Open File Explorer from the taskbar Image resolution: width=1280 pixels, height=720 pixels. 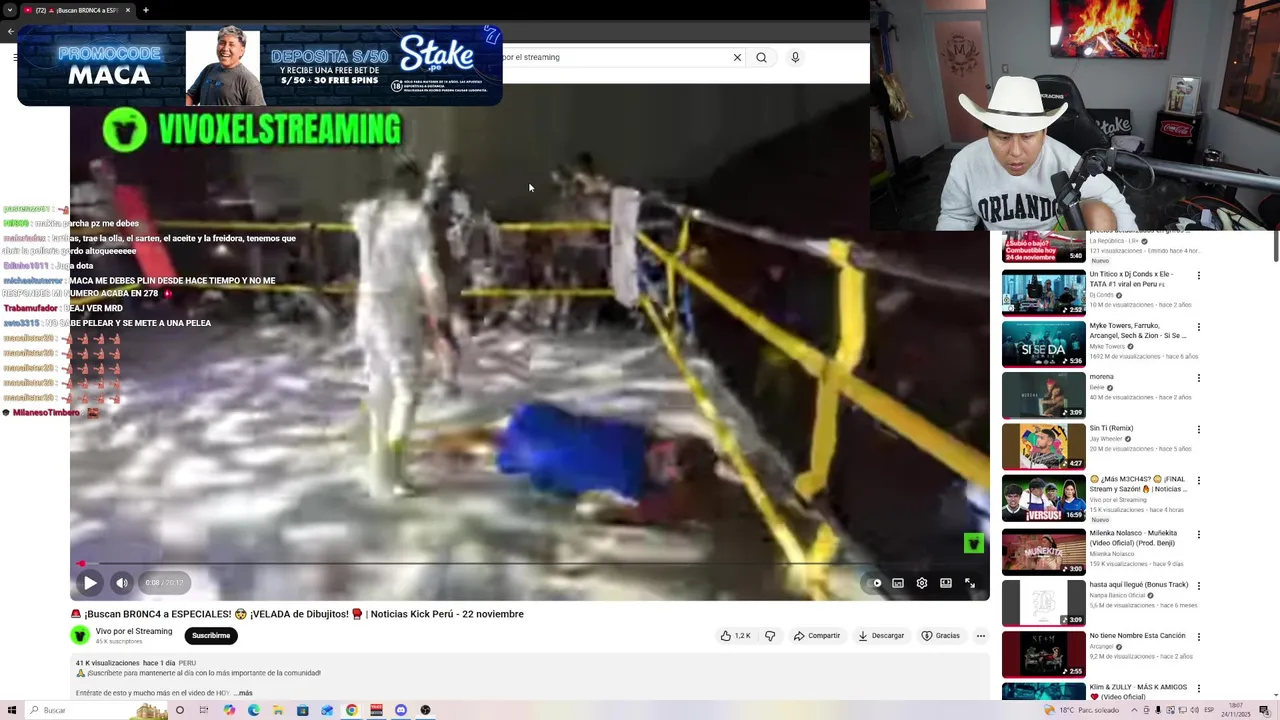pyautogui.click(x=278, y=710)
